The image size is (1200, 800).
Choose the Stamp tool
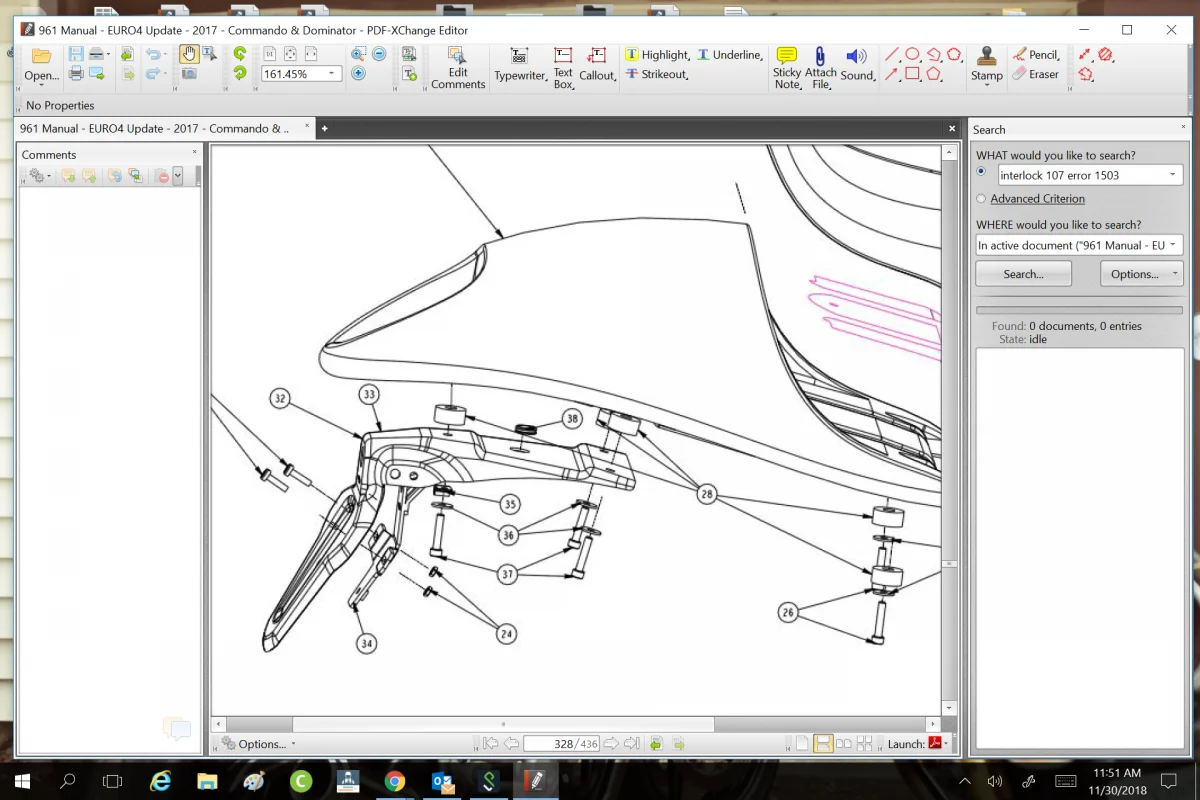986,57
